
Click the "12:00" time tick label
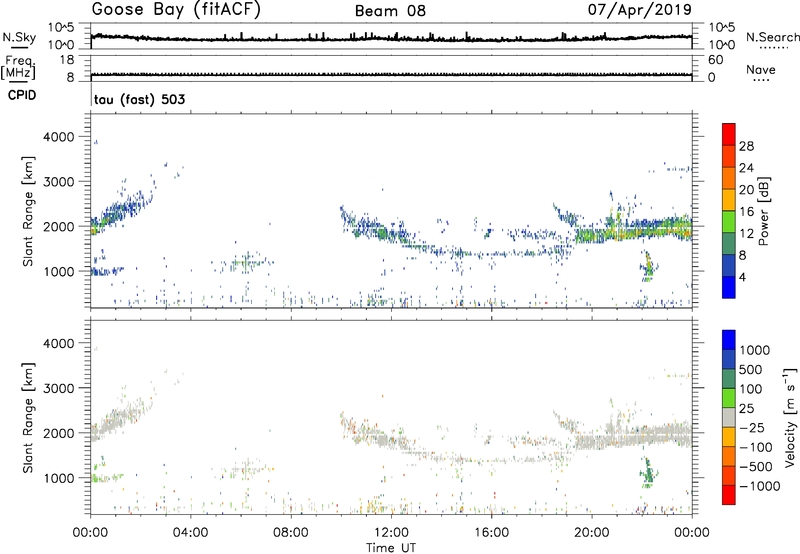pos(391,533)
